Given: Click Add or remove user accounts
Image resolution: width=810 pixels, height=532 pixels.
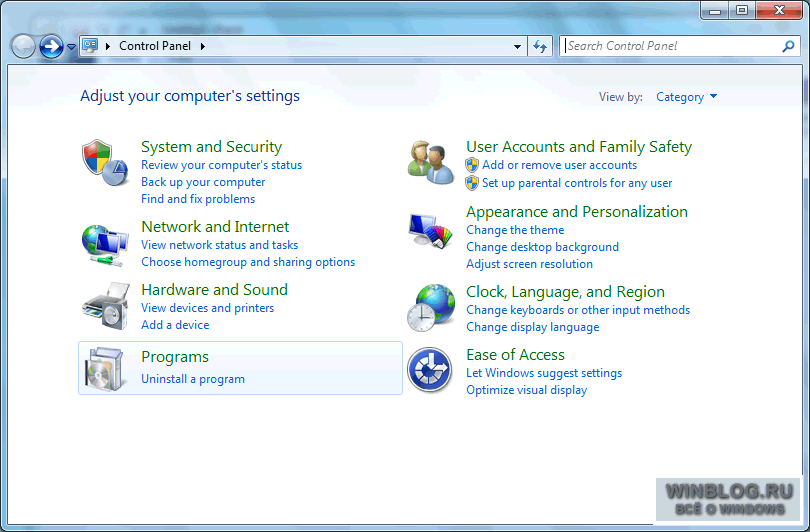Looking at the screenshot, I should click(x=559, y=165).
